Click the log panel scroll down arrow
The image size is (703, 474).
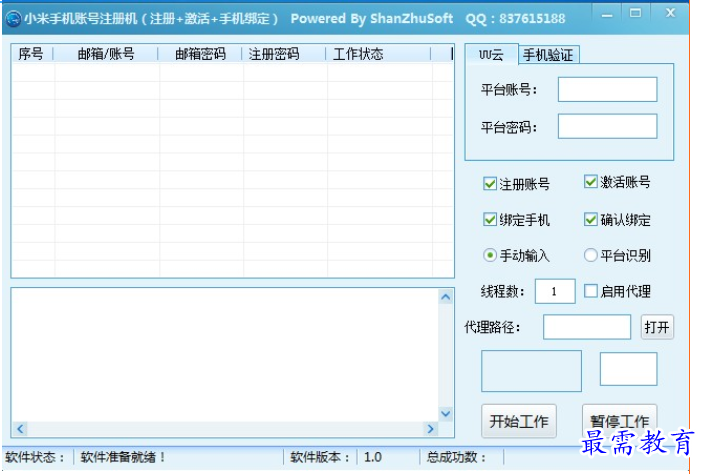[x=446, y=413]
